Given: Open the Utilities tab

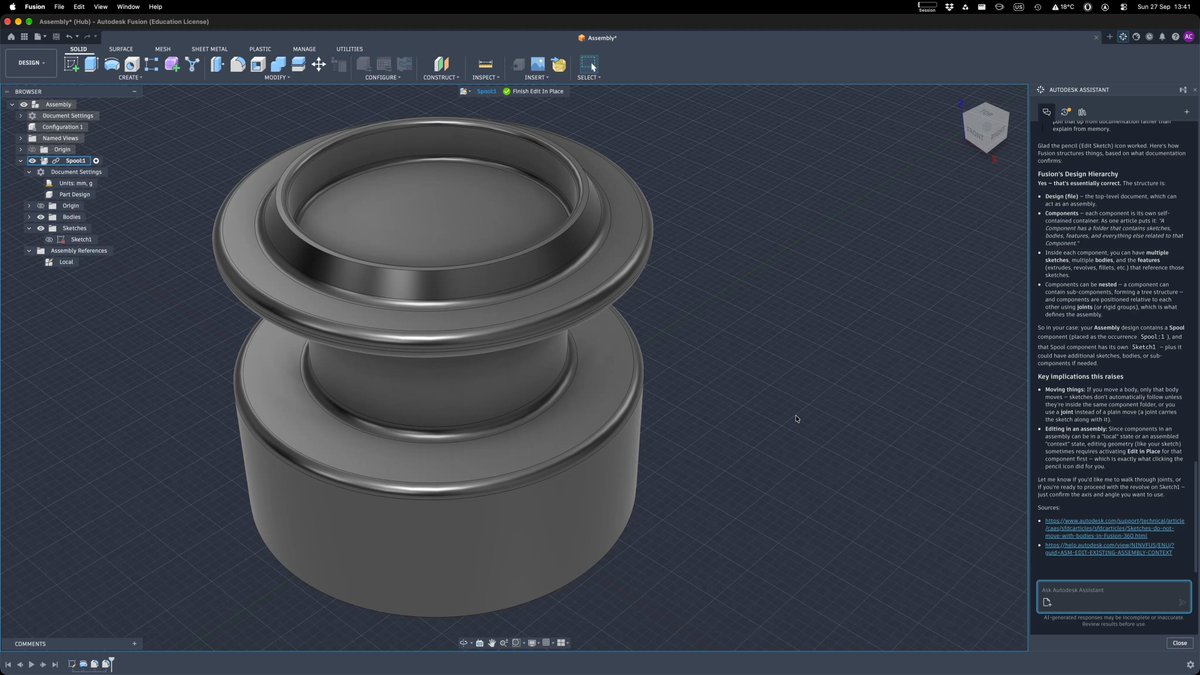Looking at the screenshot, I should point(350,49).
